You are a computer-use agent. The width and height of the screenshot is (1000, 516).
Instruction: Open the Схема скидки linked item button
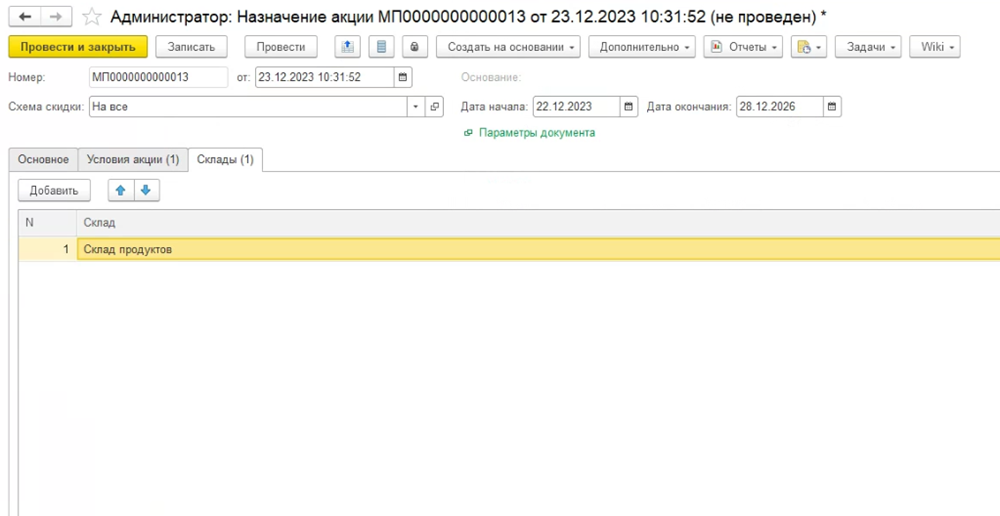point(435,107)
